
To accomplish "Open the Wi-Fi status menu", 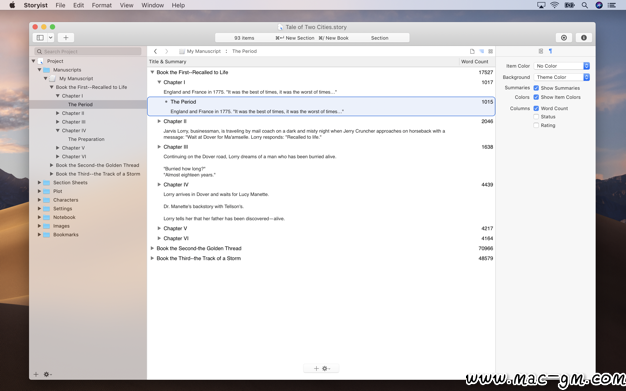I will click(x=555, y=5).
